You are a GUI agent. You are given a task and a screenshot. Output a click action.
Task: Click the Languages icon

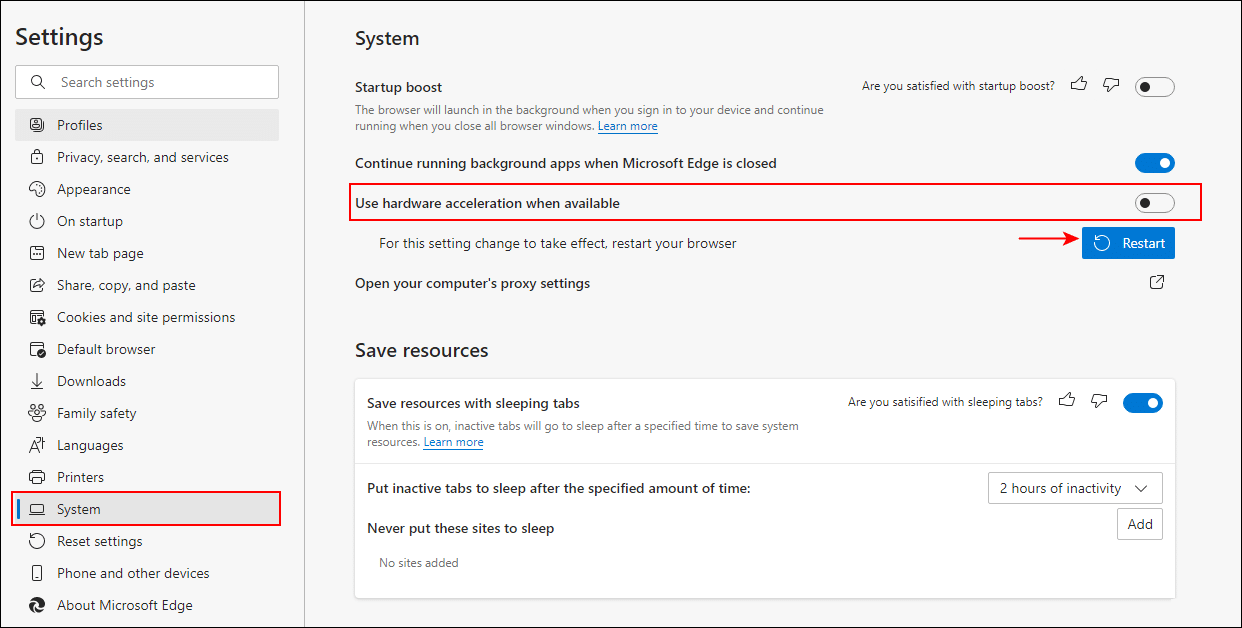click(x=37, y=445)
